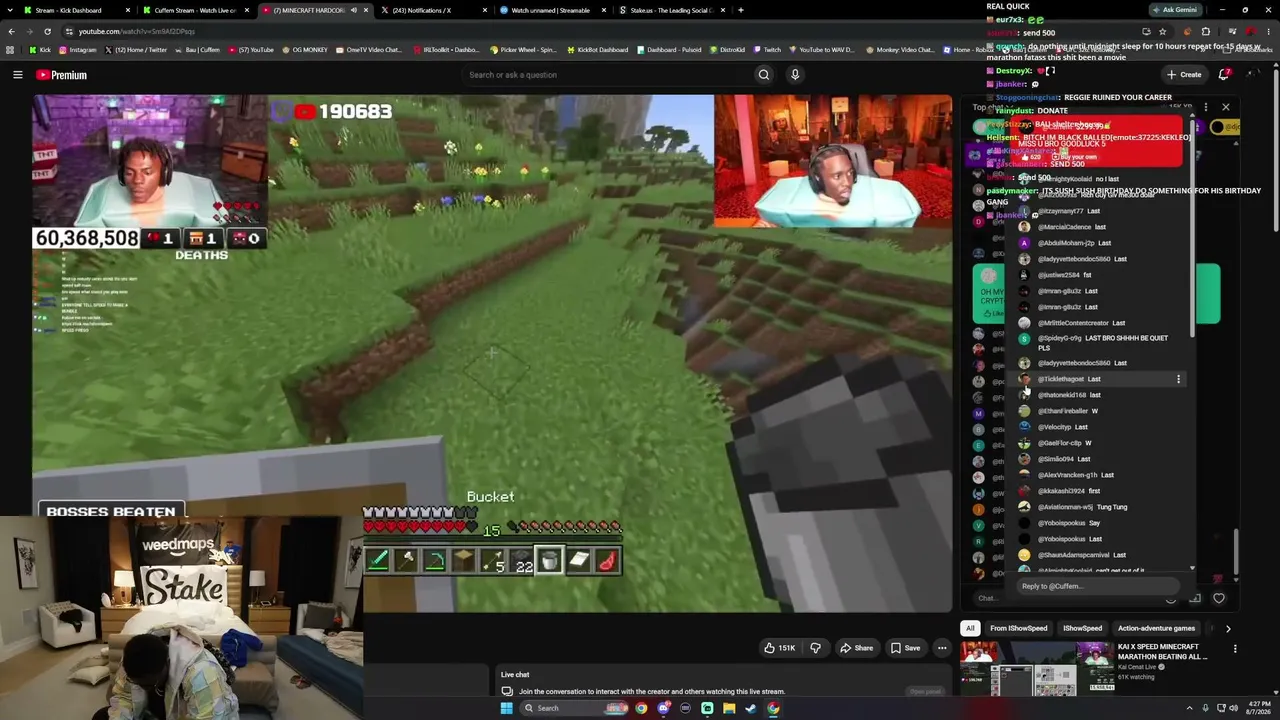Select the All filter chip
The height and width of the screenshot is (720, 1280).
[970, 628]
